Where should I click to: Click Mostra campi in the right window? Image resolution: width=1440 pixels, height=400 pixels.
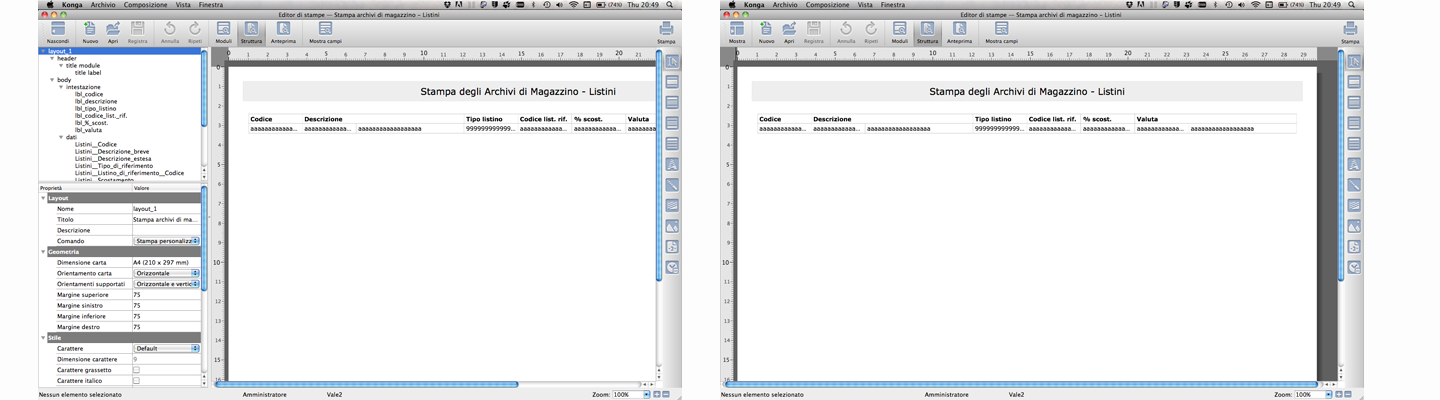pos(1002,30)
